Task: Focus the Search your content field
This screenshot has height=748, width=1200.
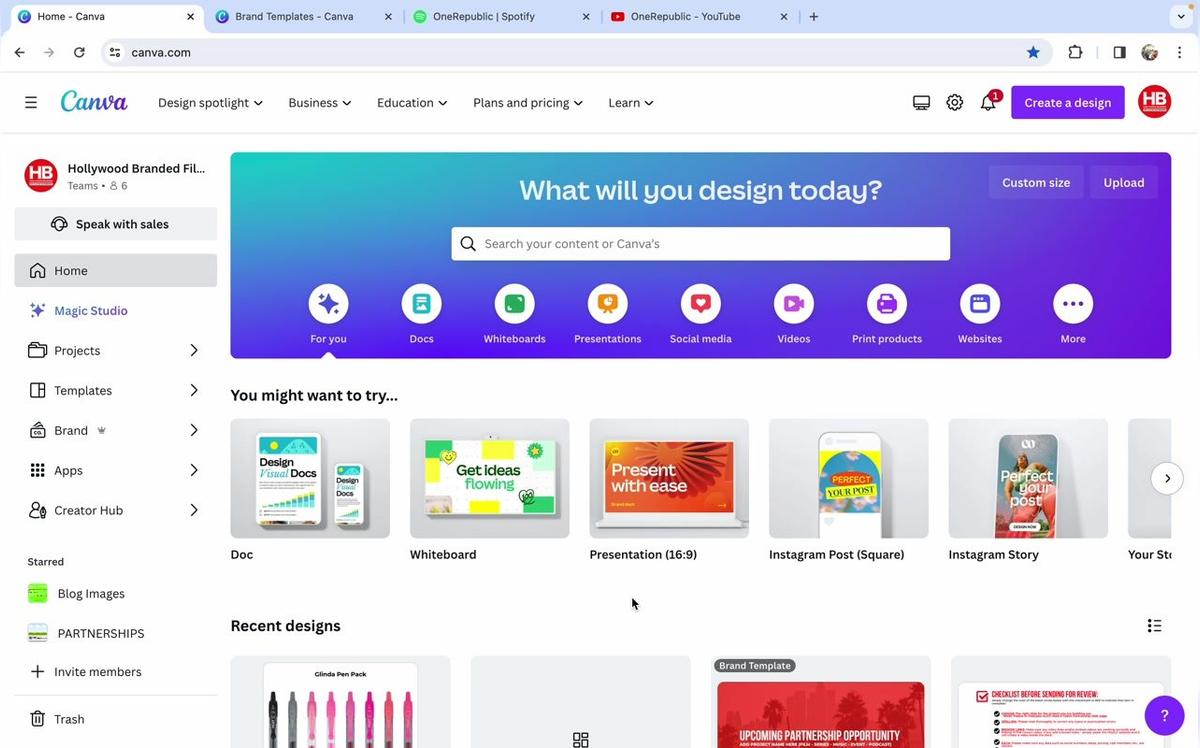Action: [x=701, y=244]
